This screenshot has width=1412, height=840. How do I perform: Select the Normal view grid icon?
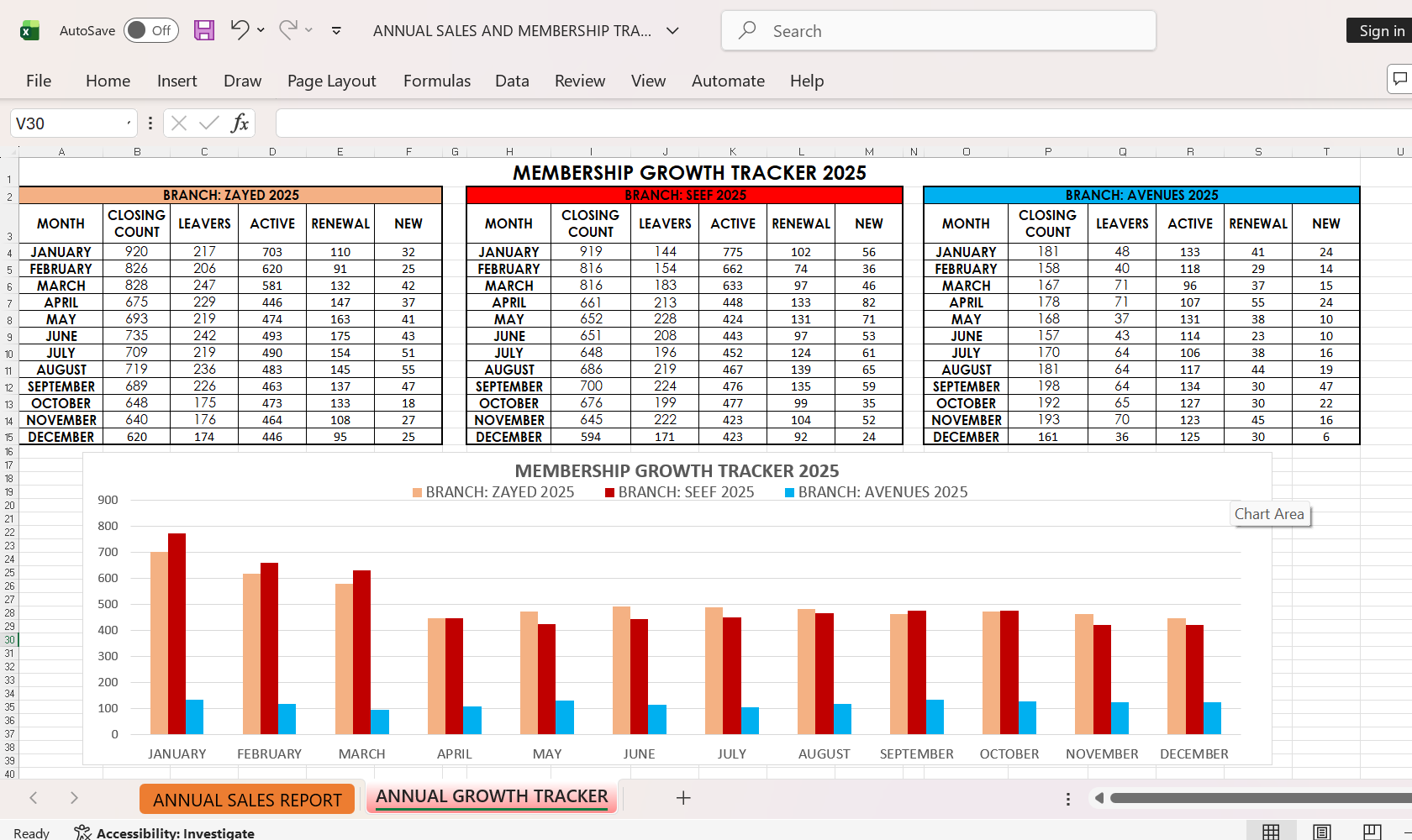click(1271, 832)
